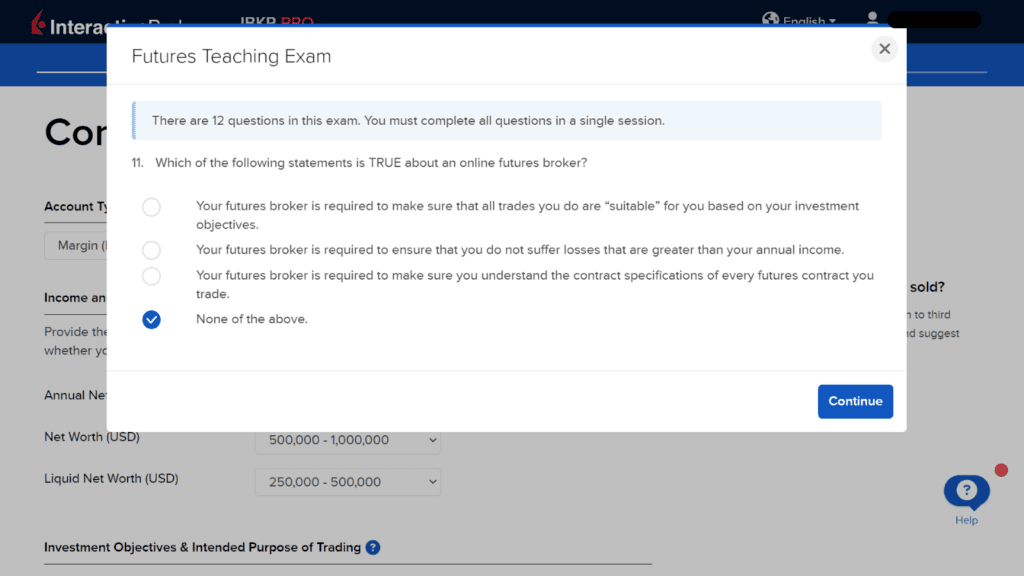Open the Liquid Net Worth dropdown
The image size is (1024, 576).
pyautogui.click(x=347, y=481)
